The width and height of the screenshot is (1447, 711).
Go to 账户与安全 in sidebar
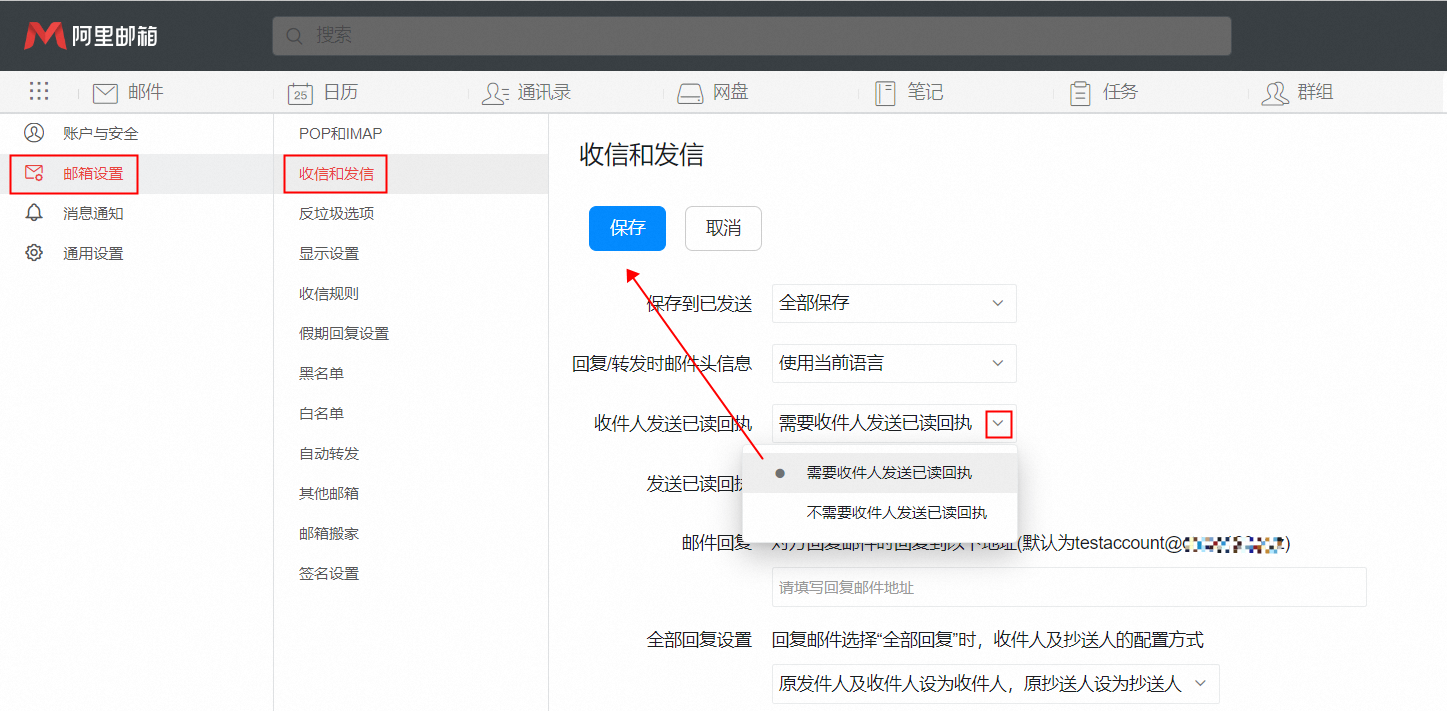(100, 133)
